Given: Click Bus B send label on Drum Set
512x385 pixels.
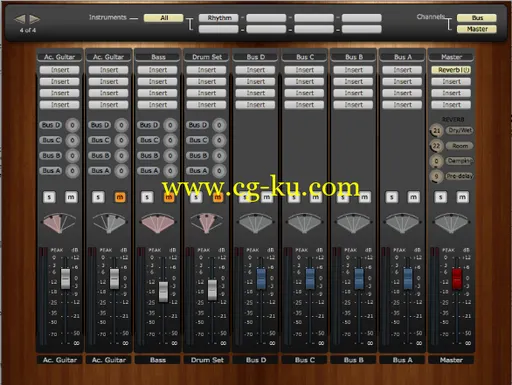Looking at the screenshot, I should (198, 156).
